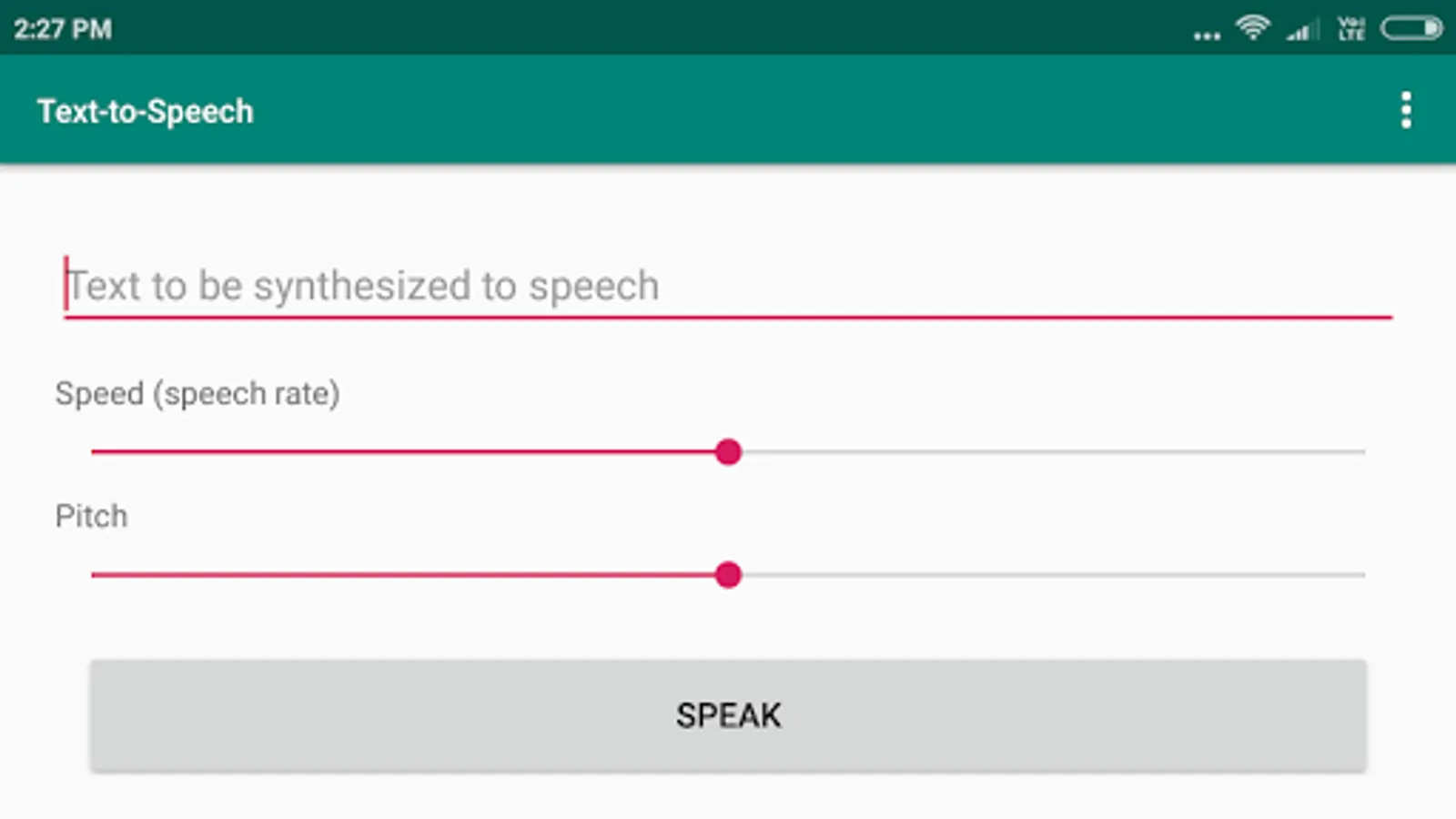The width and height of the screenshot is (1456, 819).
Task: Click the pink filled portion of Pitch track
Action: 409,574
